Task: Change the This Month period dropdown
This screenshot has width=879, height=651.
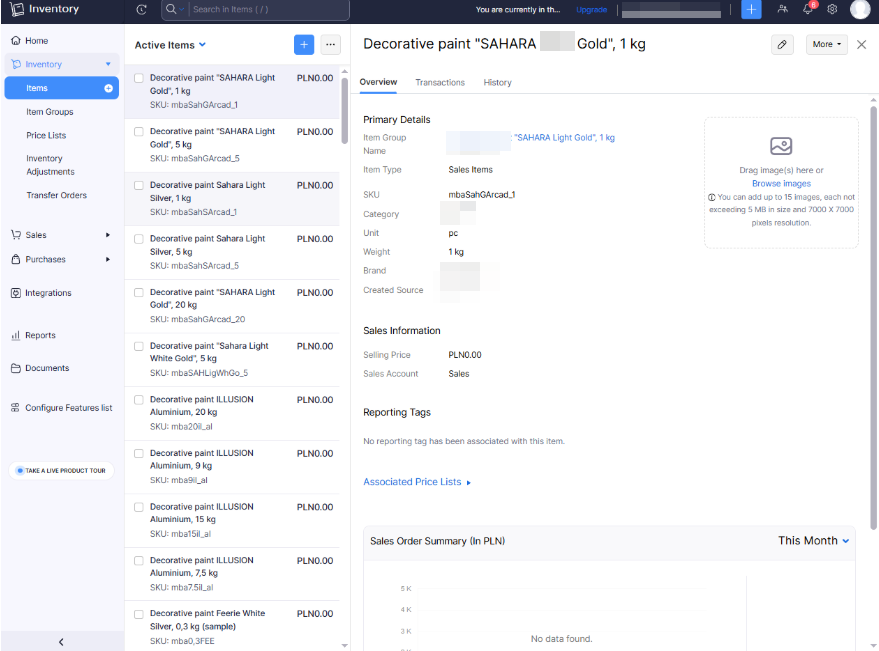Action: click(x=813, y=541)
